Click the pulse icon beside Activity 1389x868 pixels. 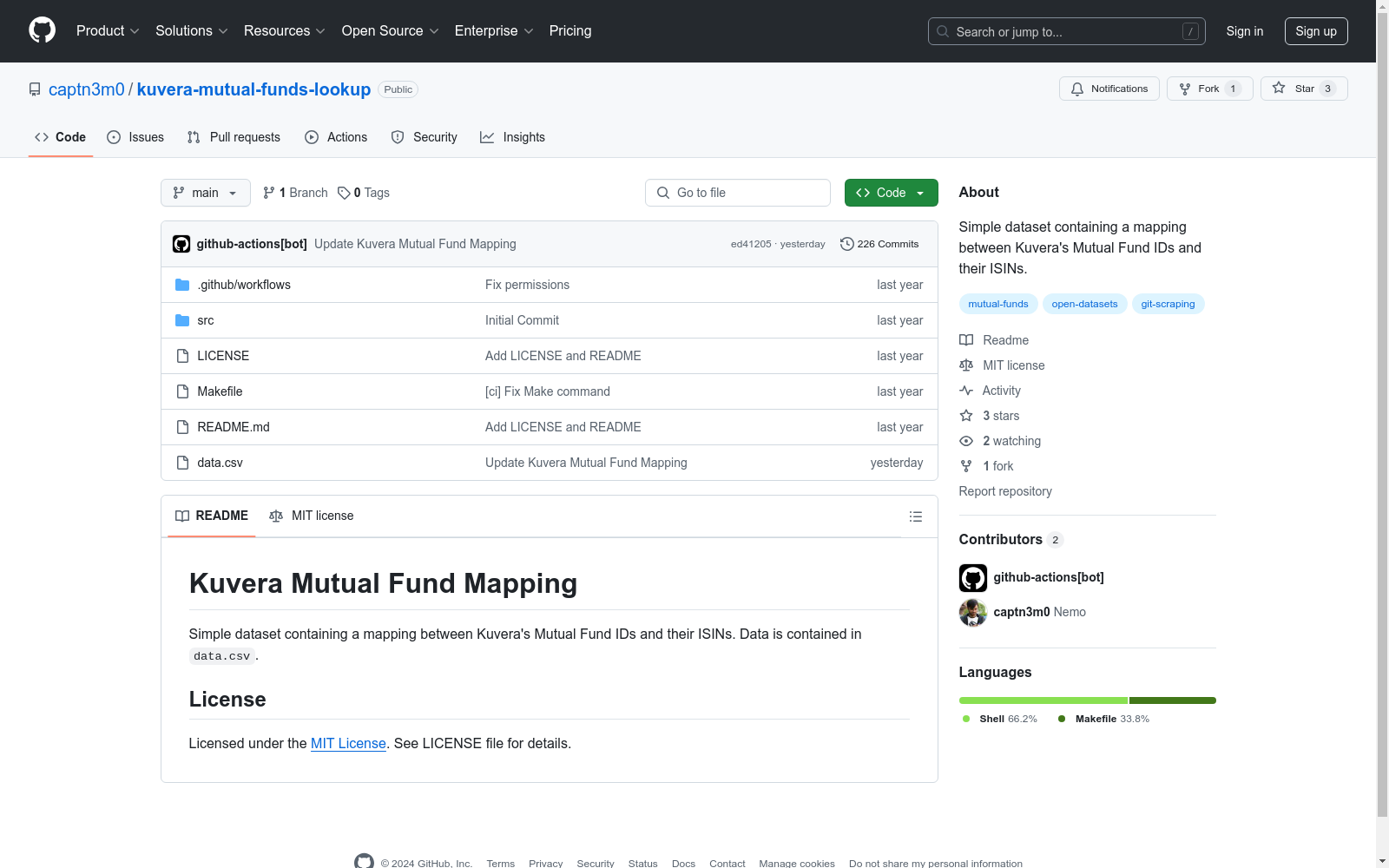point(966,391)
